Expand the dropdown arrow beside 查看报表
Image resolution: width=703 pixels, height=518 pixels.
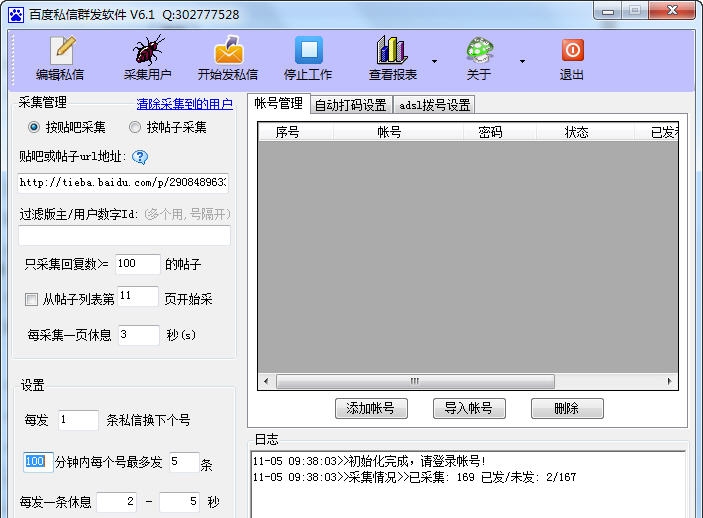pos(434,61)
